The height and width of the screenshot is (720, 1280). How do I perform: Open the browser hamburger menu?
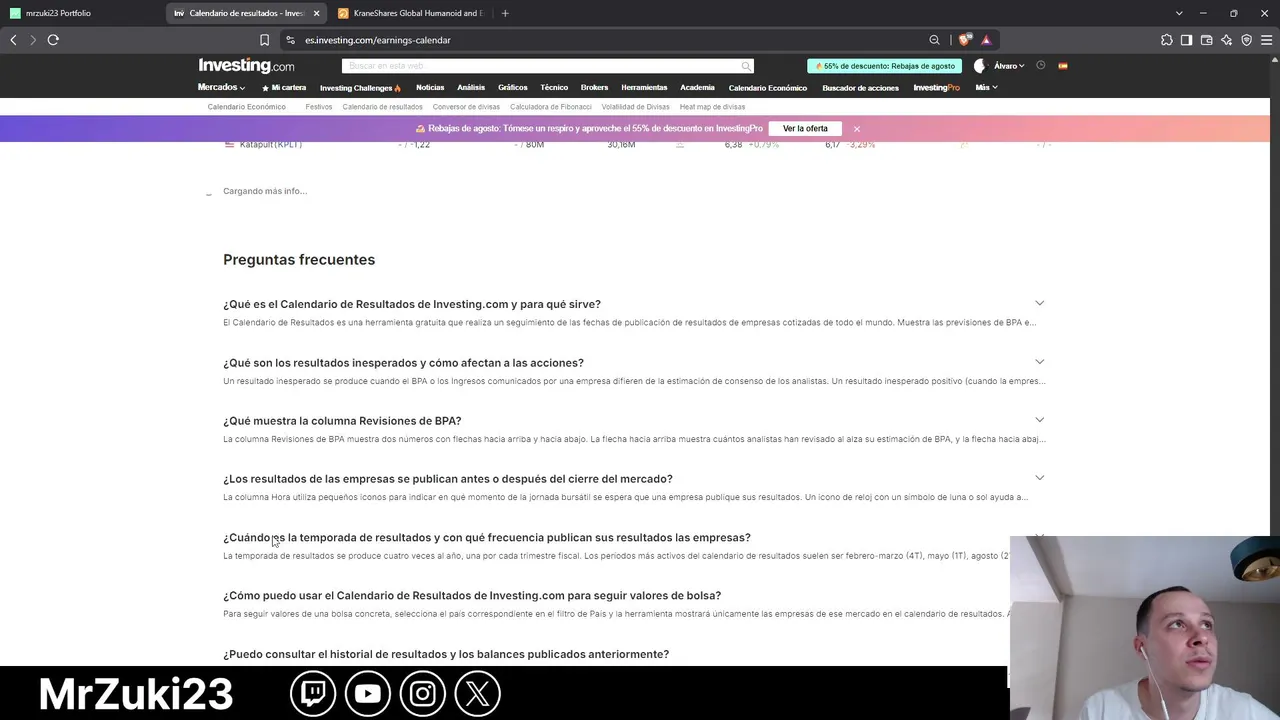(1266, 40)
